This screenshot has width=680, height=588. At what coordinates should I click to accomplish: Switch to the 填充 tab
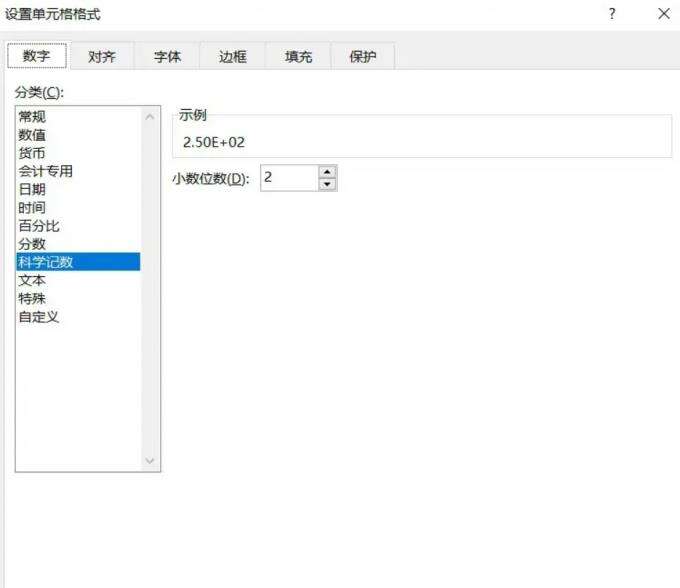pyautogui.click(x=298, y=56)
